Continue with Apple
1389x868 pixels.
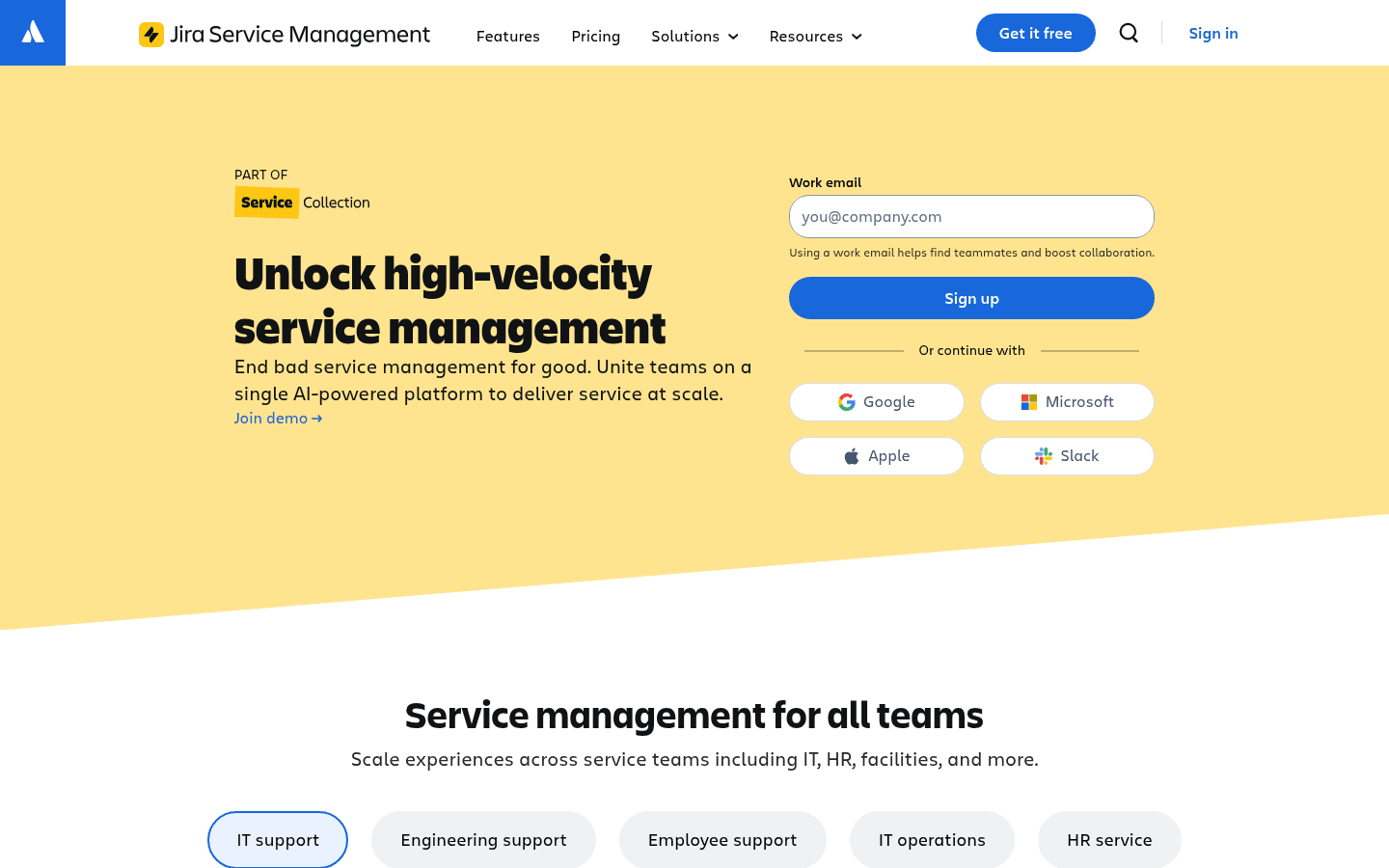877,456
